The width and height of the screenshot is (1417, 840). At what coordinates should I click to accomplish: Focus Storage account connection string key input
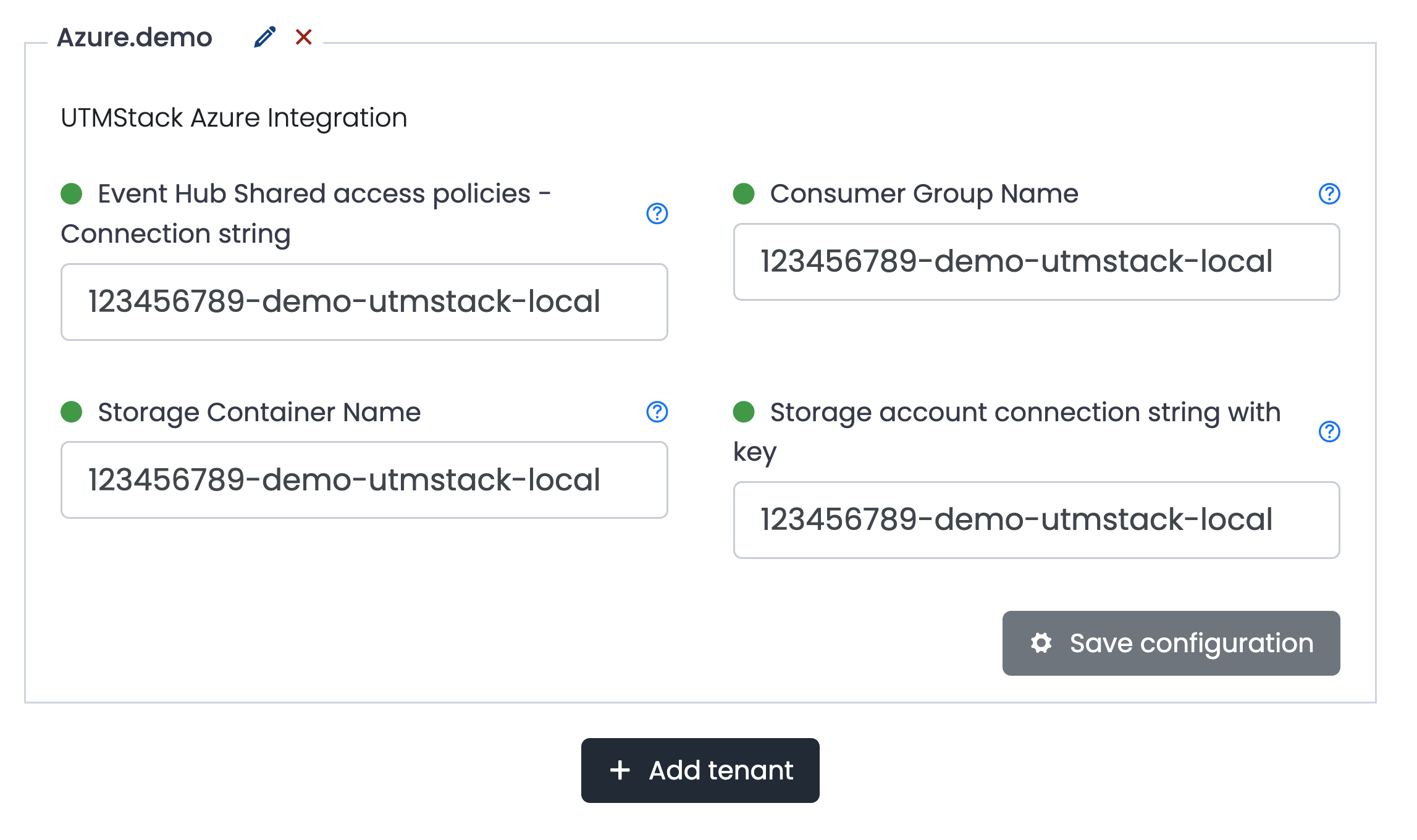pyautogui.click(x=1036, y=520)
